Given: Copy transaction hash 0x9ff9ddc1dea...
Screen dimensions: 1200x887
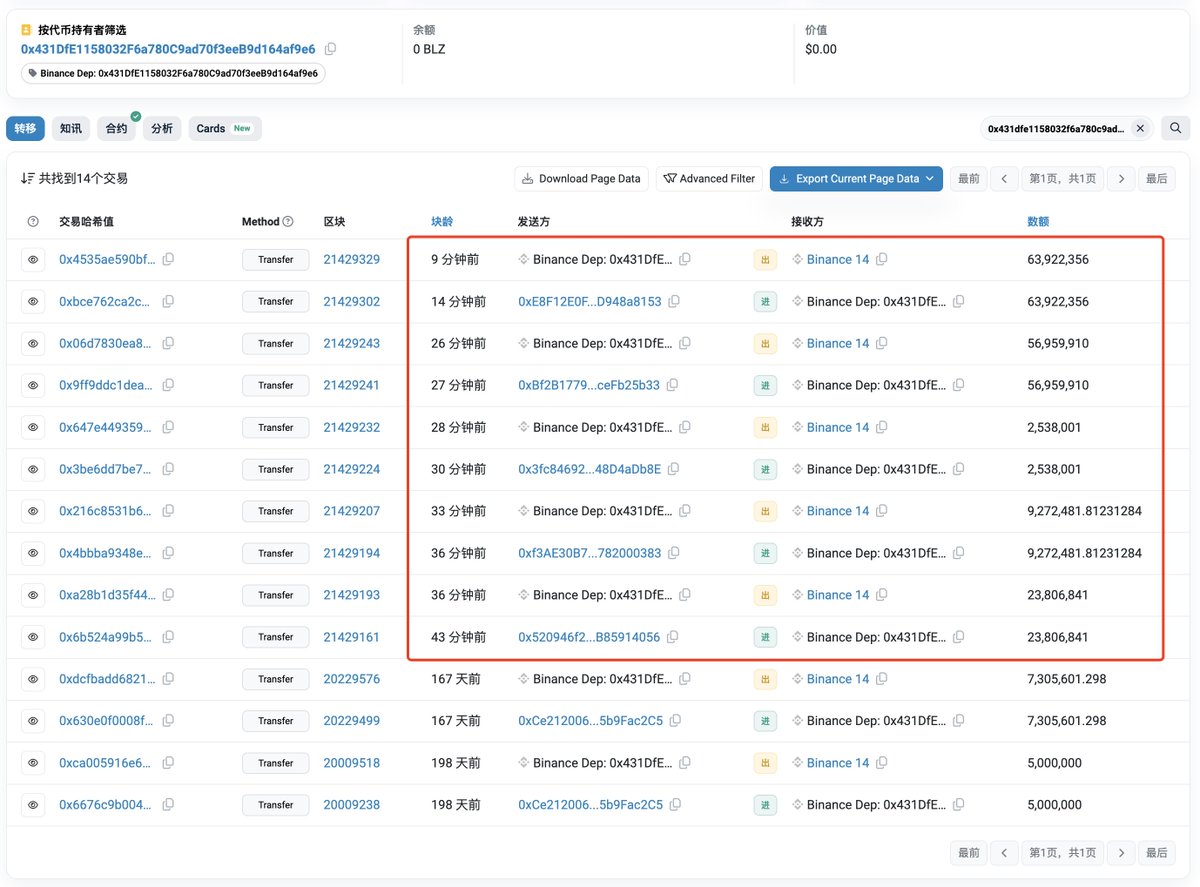Looking at the screenshot, I should [x=168, y=385].
